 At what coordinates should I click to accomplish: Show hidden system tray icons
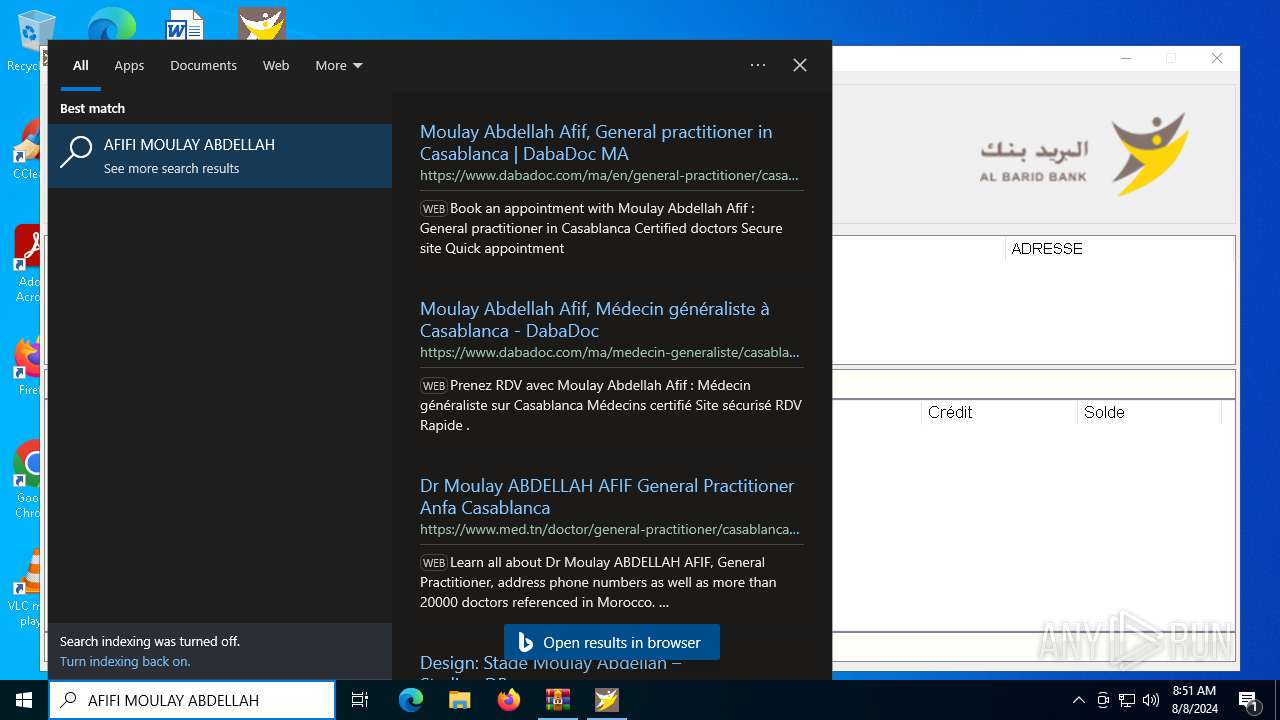coord(1078,700)
